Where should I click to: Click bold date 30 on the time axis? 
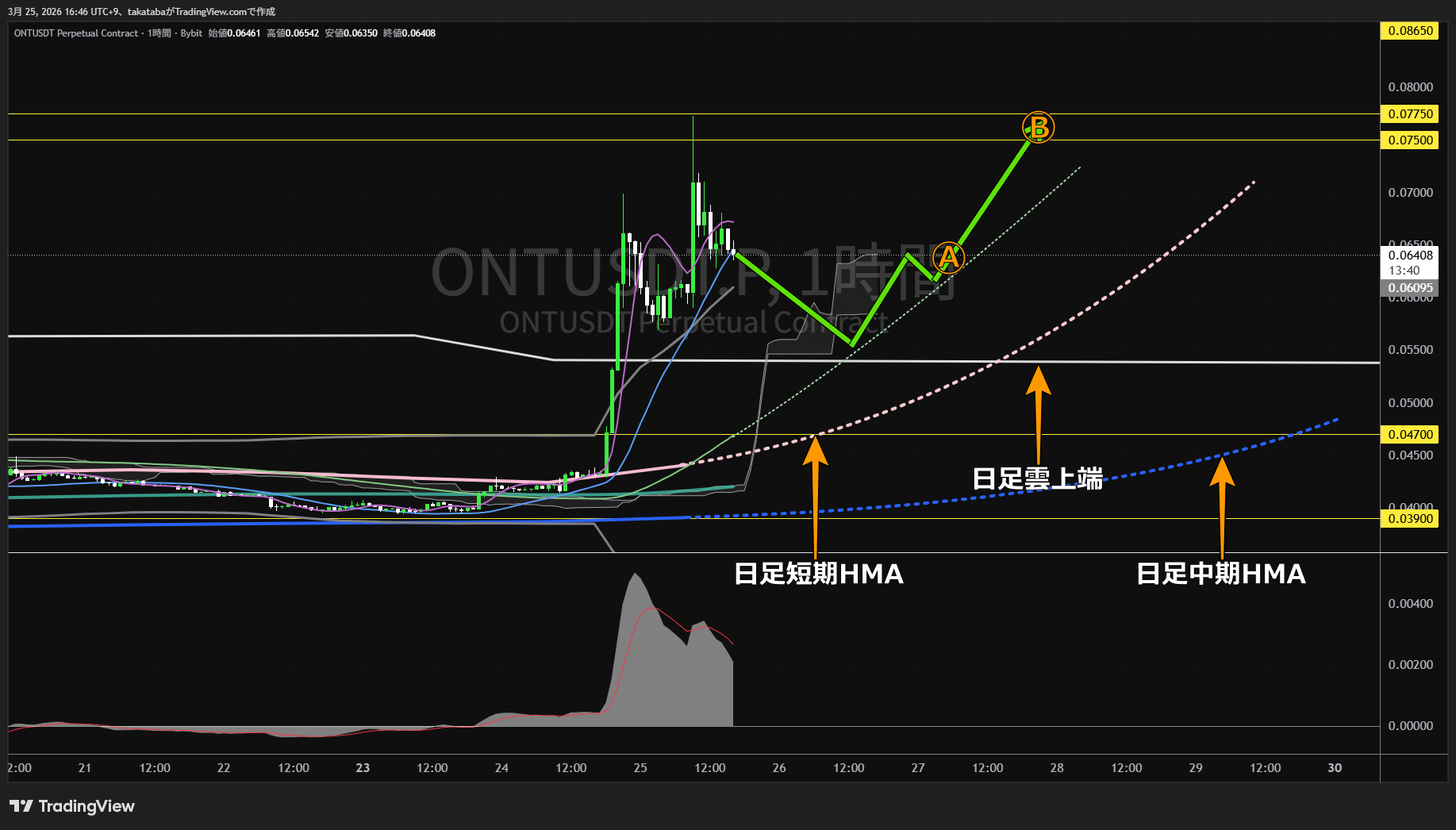pos(1335,768)
